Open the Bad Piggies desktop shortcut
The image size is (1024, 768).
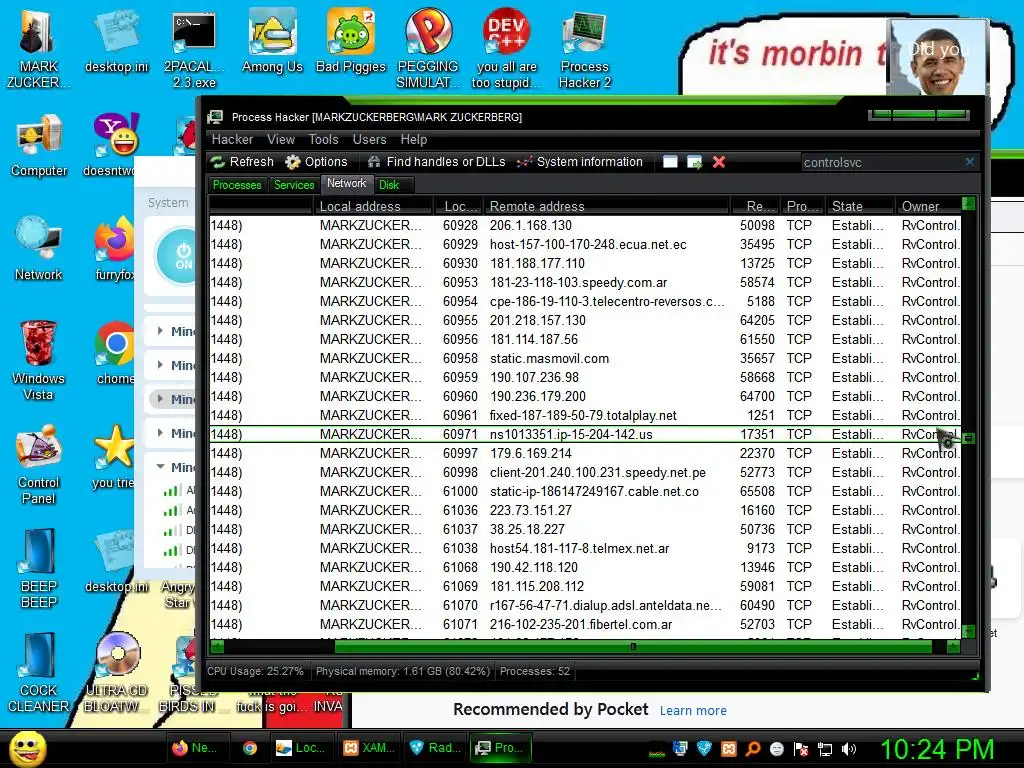pos(351,40)
